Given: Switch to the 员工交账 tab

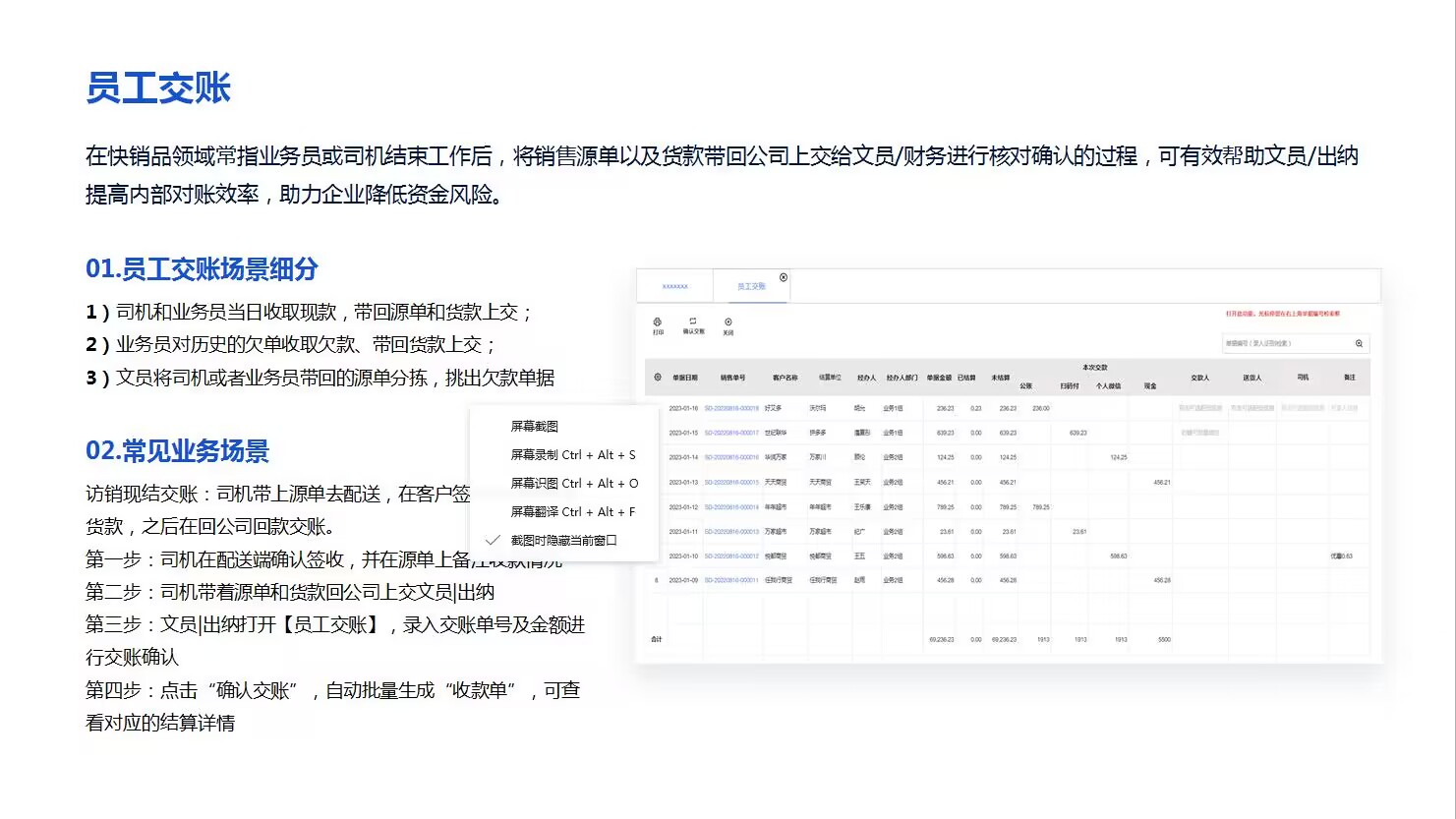Looking at the screenshot, I should 751,286.
